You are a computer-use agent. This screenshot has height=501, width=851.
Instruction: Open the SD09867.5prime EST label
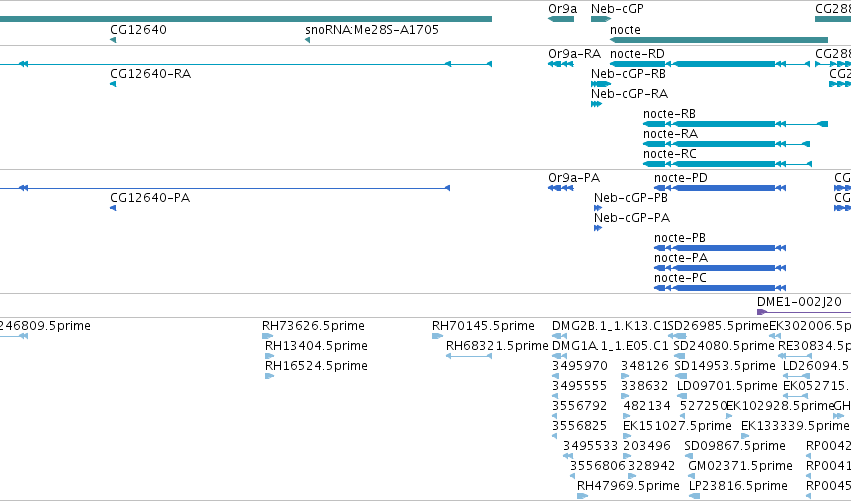point(735,447)
